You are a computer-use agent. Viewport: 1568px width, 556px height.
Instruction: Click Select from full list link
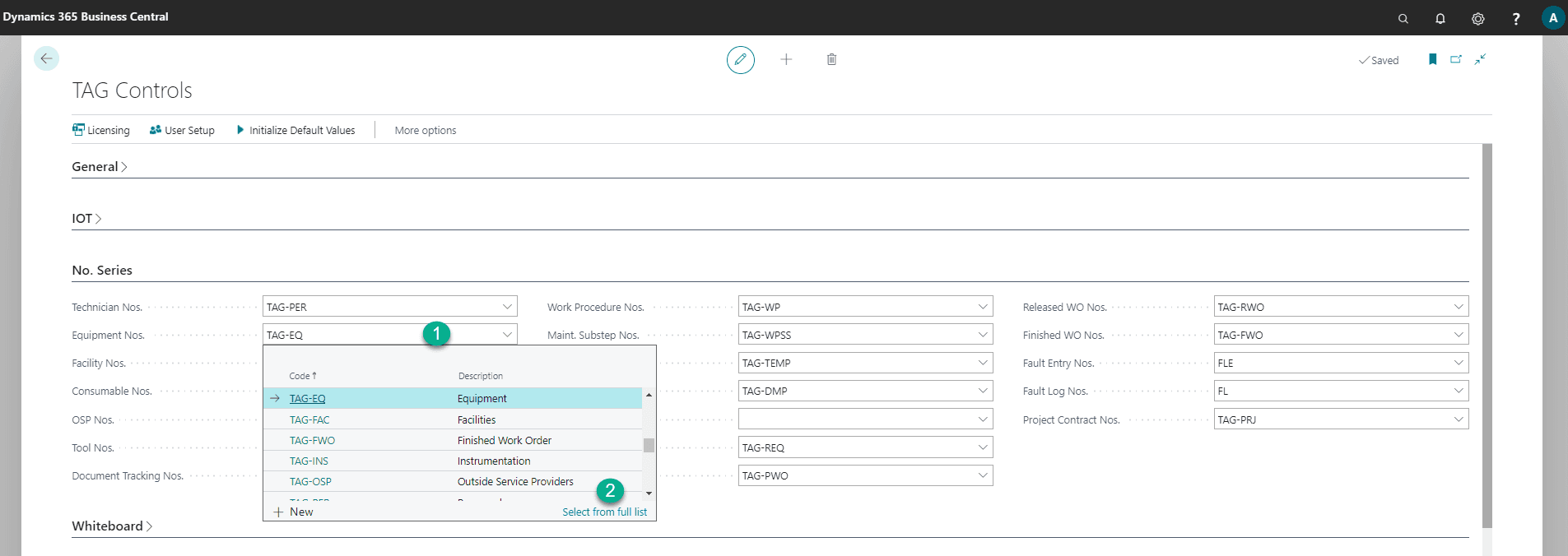tap(604, 512)
